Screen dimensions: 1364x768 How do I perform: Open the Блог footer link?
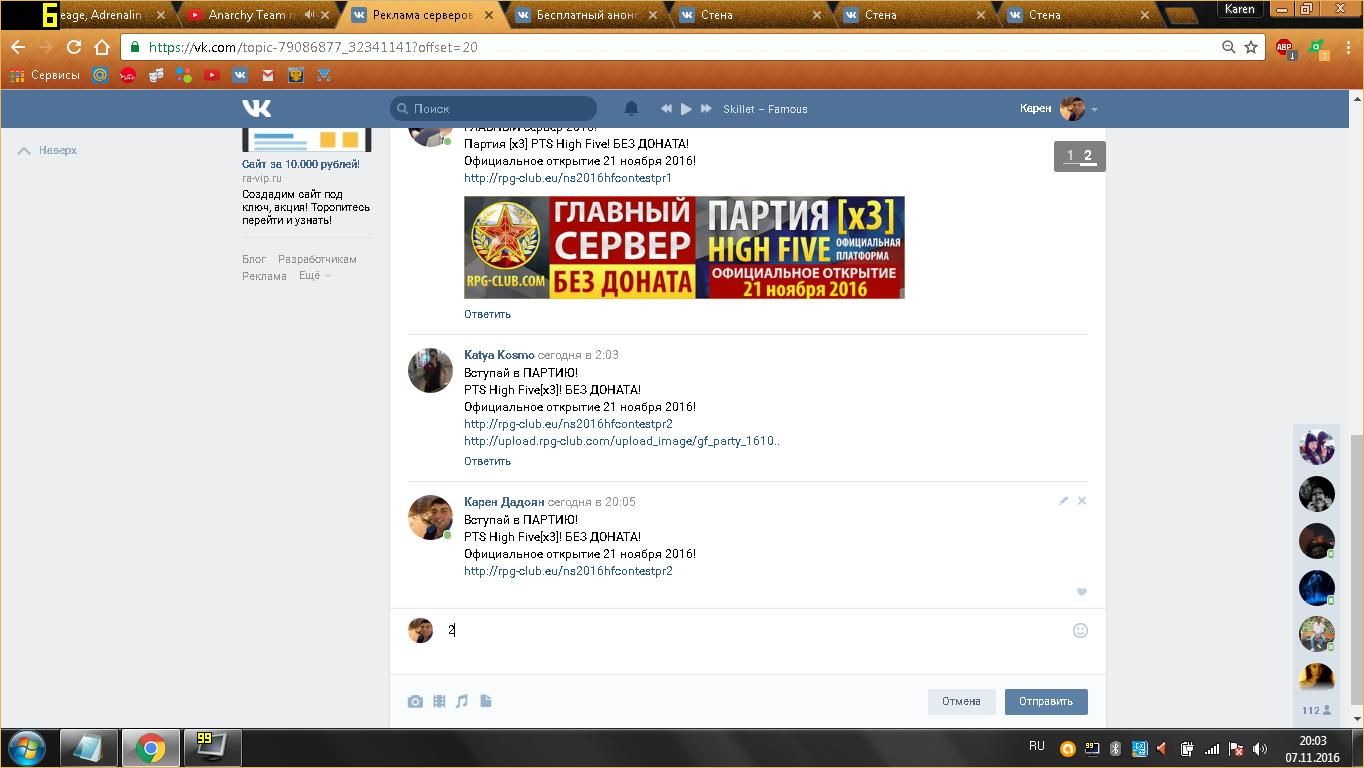(254, 259)
